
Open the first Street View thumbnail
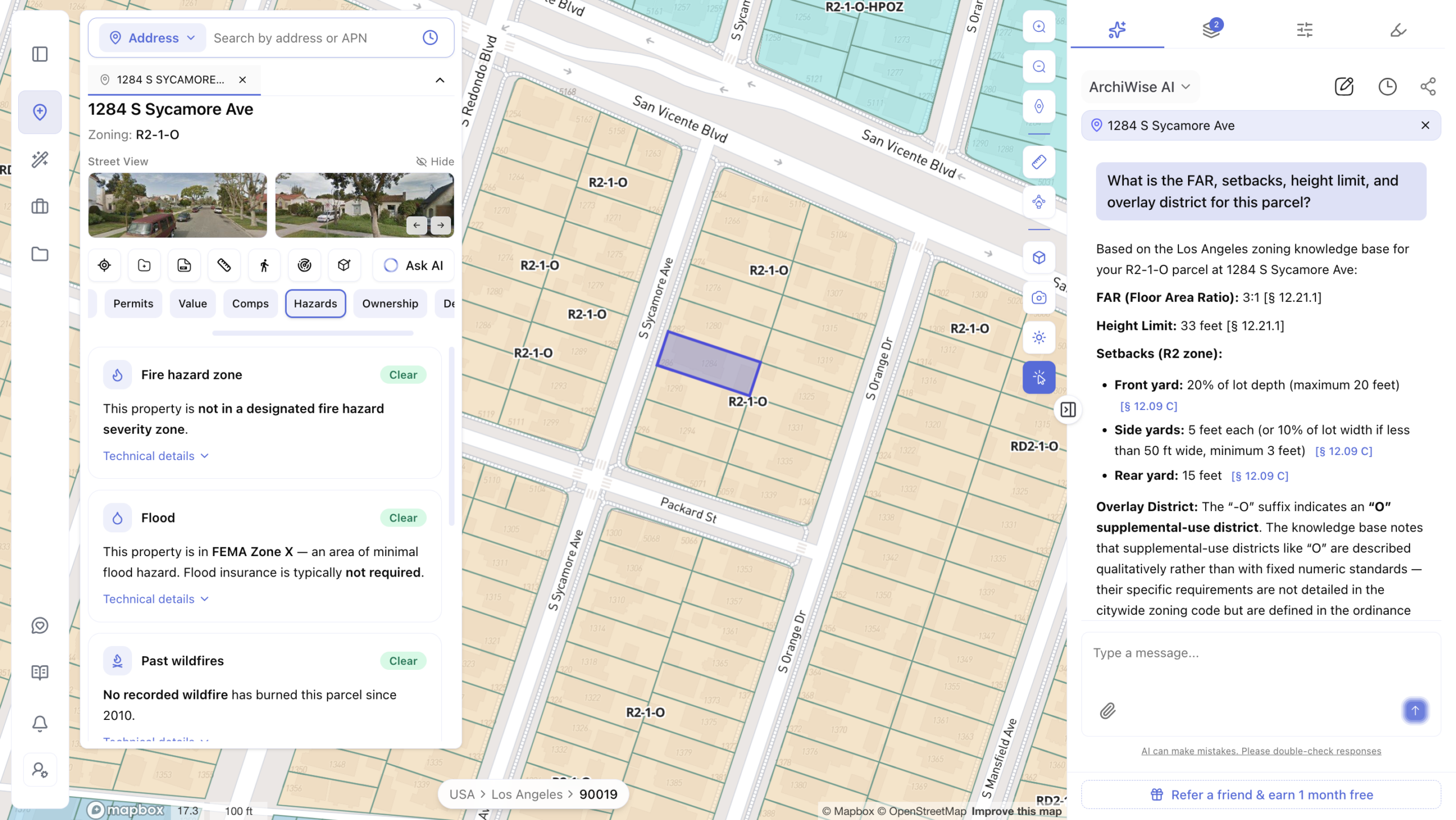pyautogui.click(x=177, y=205)
